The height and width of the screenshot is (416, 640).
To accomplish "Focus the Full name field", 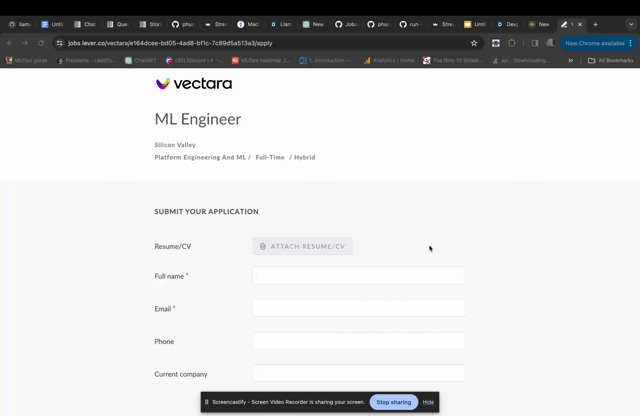I will [358, 276].
